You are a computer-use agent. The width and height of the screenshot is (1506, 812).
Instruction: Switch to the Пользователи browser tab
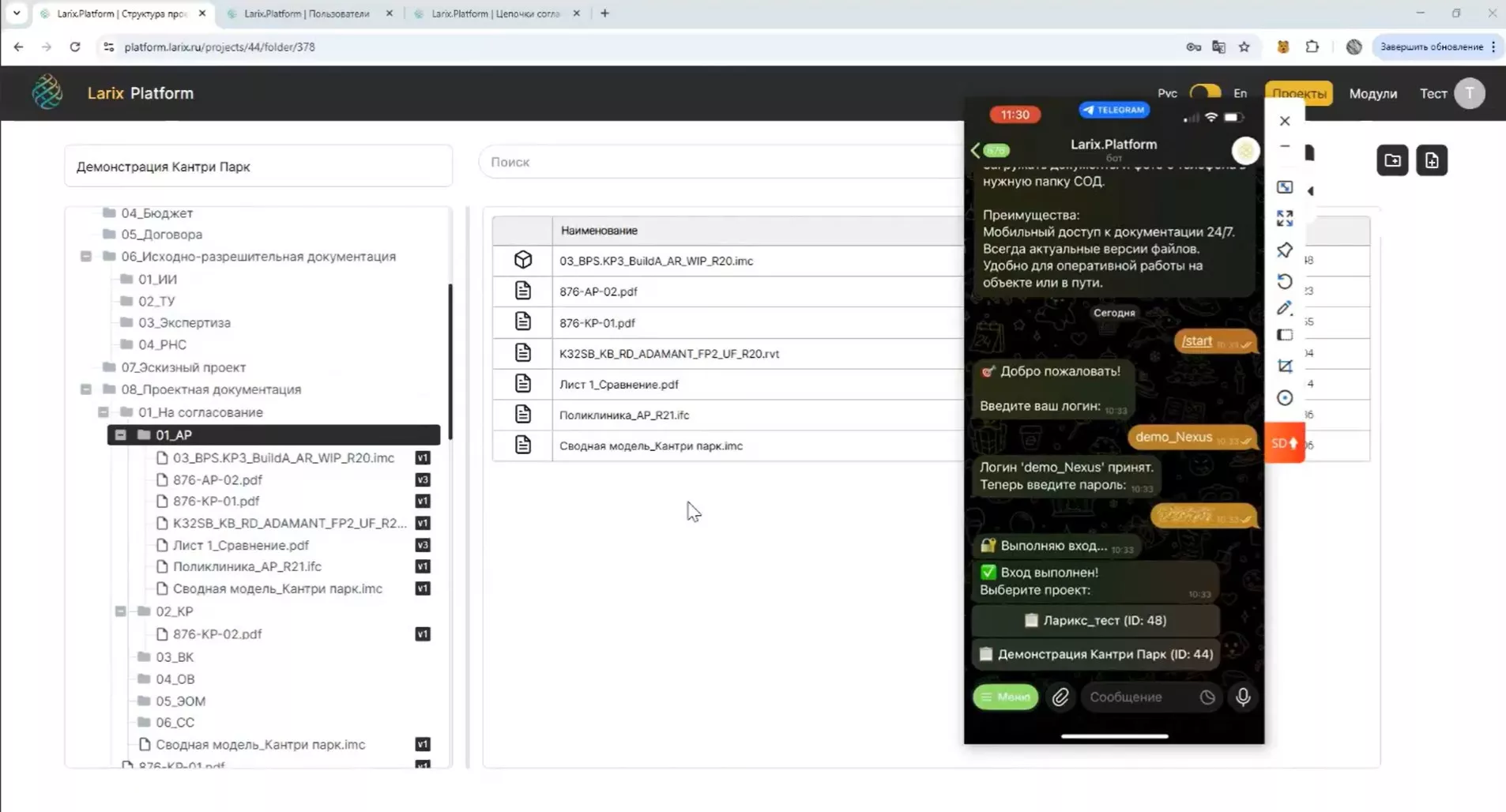click(x=307, y=13)
